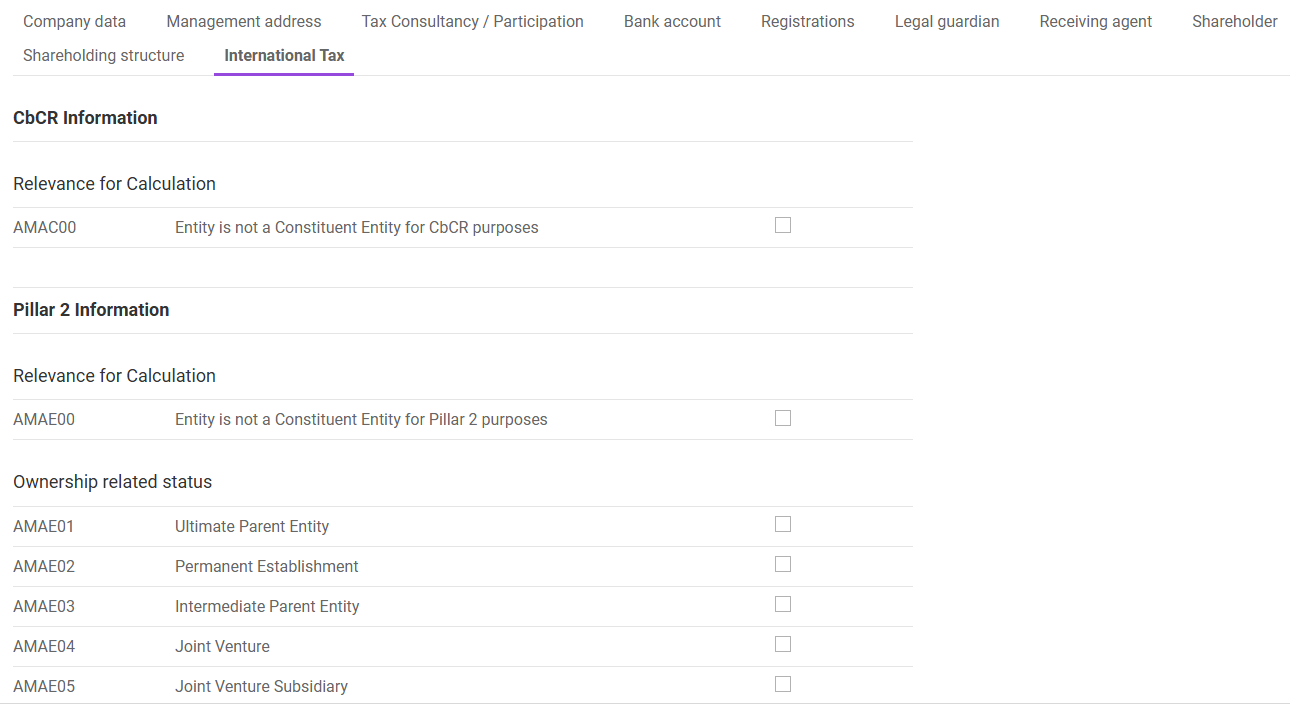The height and width of the screenshot is (704, 1290).
Task: Click the International Tax tab
Action: pyautogui.click(x=284, y=55)
